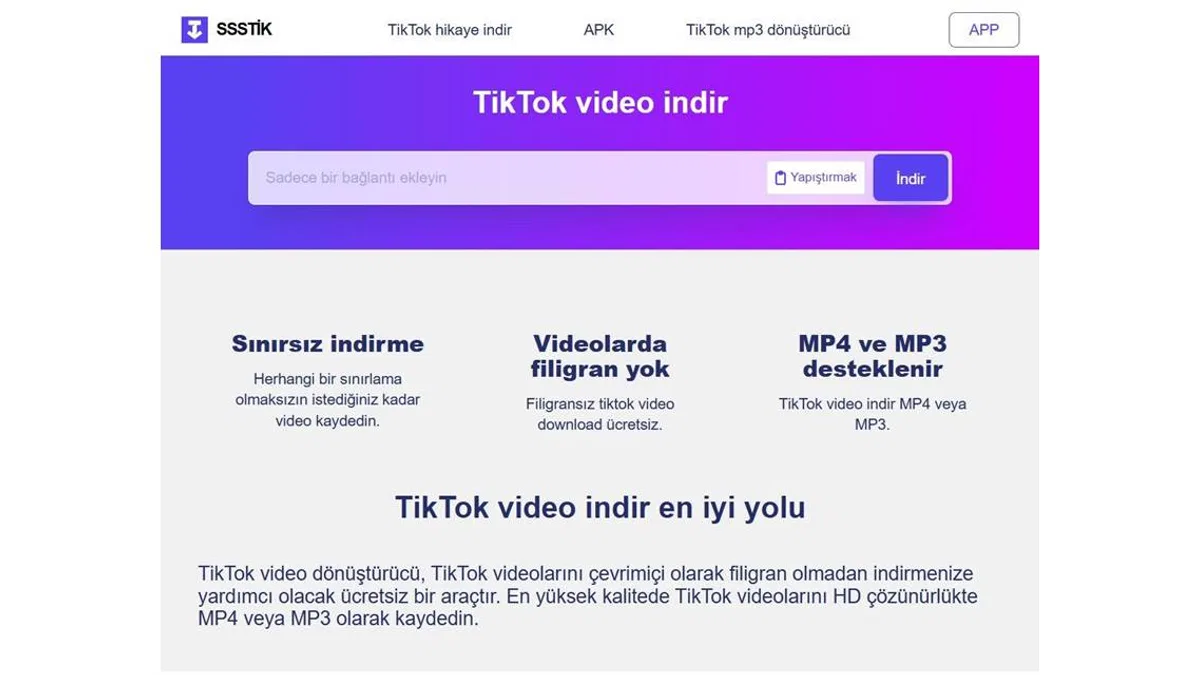Screen dimensions: 1200x675
Task: Click the clipboard icon in the Yapıştırmak button
Action: [781, 178]
